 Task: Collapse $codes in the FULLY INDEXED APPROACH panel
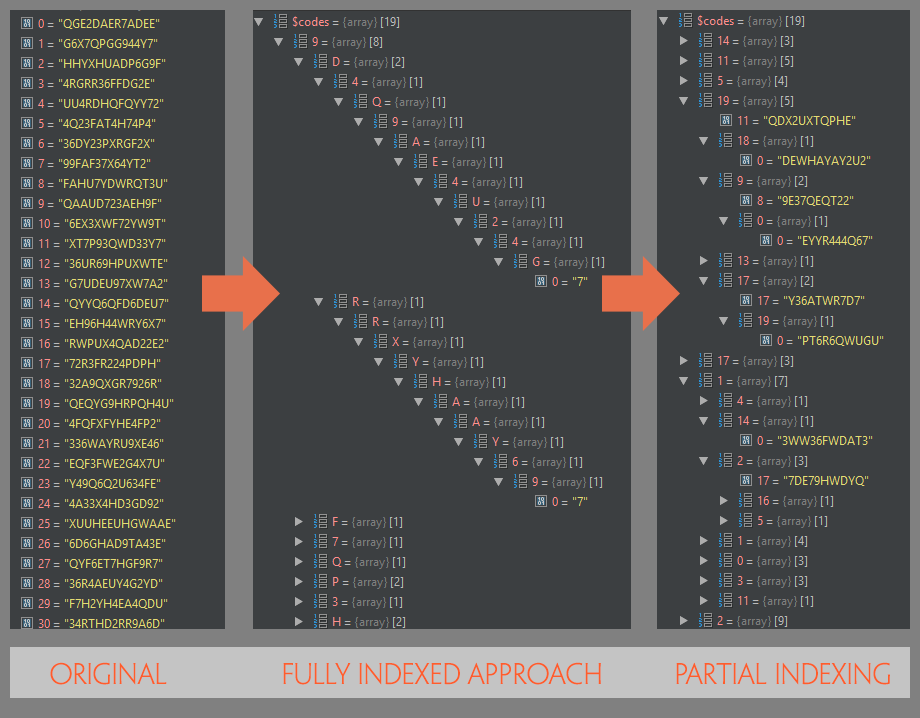(x=259, y=22)
